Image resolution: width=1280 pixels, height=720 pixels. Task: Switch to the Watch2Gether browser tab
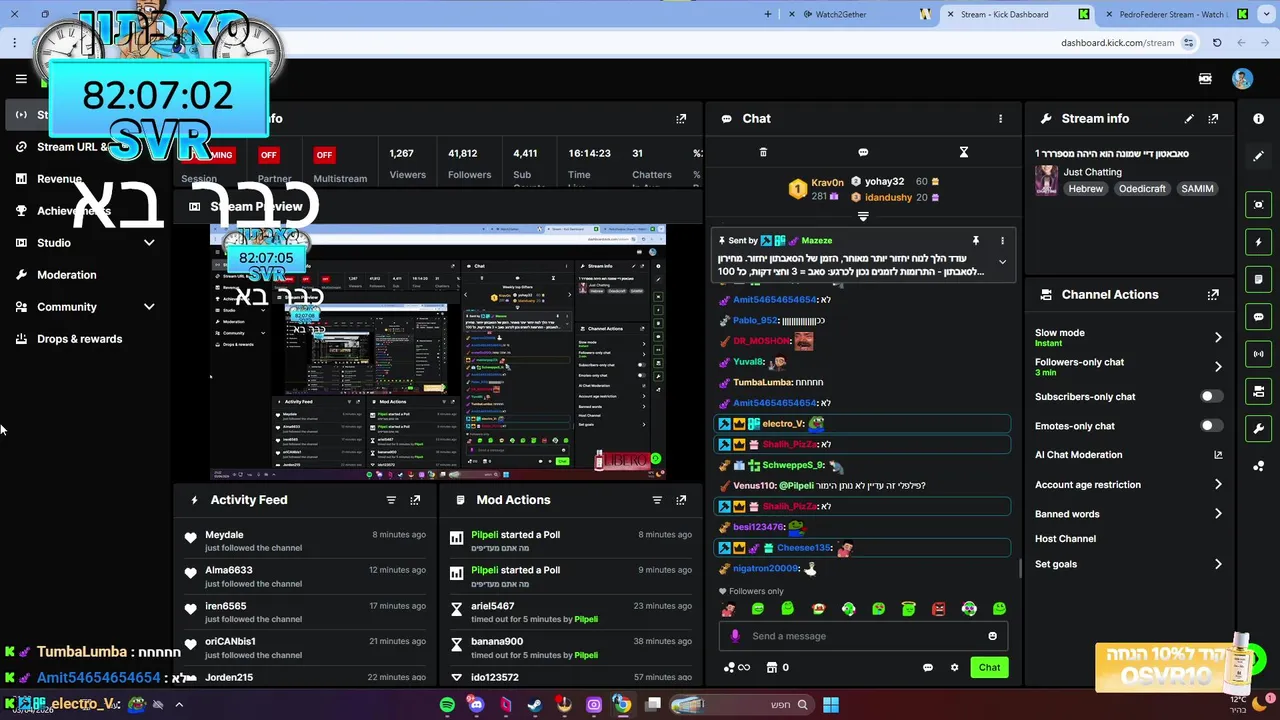point(840,14)
